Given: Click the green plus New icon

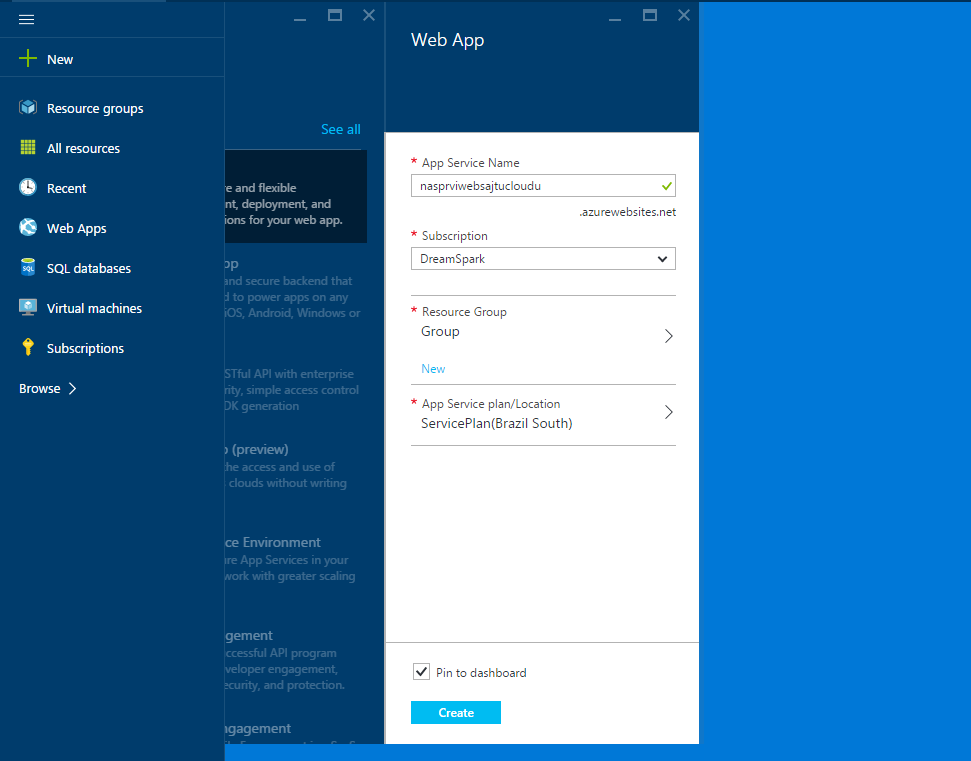Looking at the screenshot, I should coord(27,59).
